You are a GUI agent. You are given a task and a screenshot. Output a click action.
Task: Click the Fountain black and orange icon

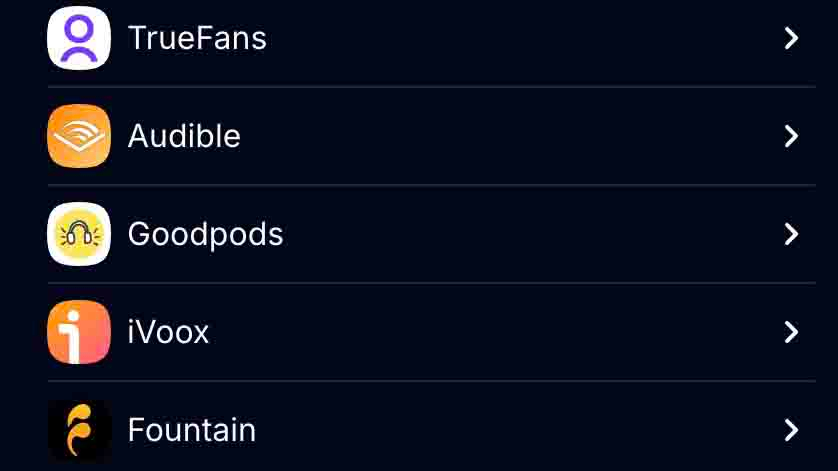(x=79, y=430)
